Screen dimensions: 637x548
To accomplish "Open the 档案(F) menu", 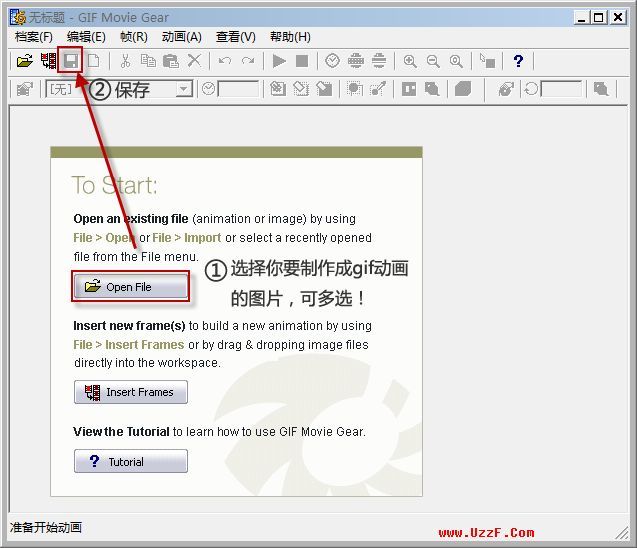I will point(34,37).
